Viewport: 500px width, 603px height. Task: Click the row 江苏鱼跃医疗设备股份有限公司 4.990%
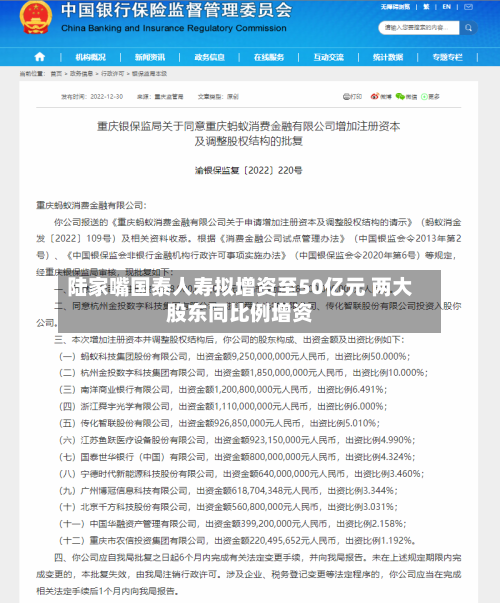coord(237,440)
